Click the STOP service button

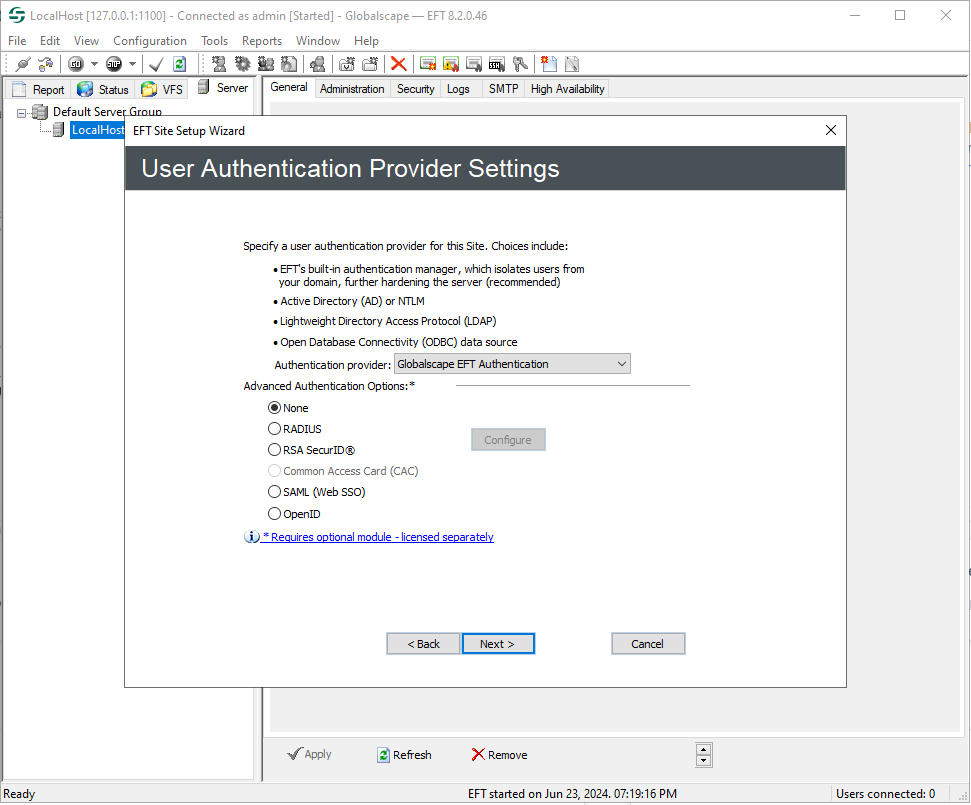pos(114,64)
